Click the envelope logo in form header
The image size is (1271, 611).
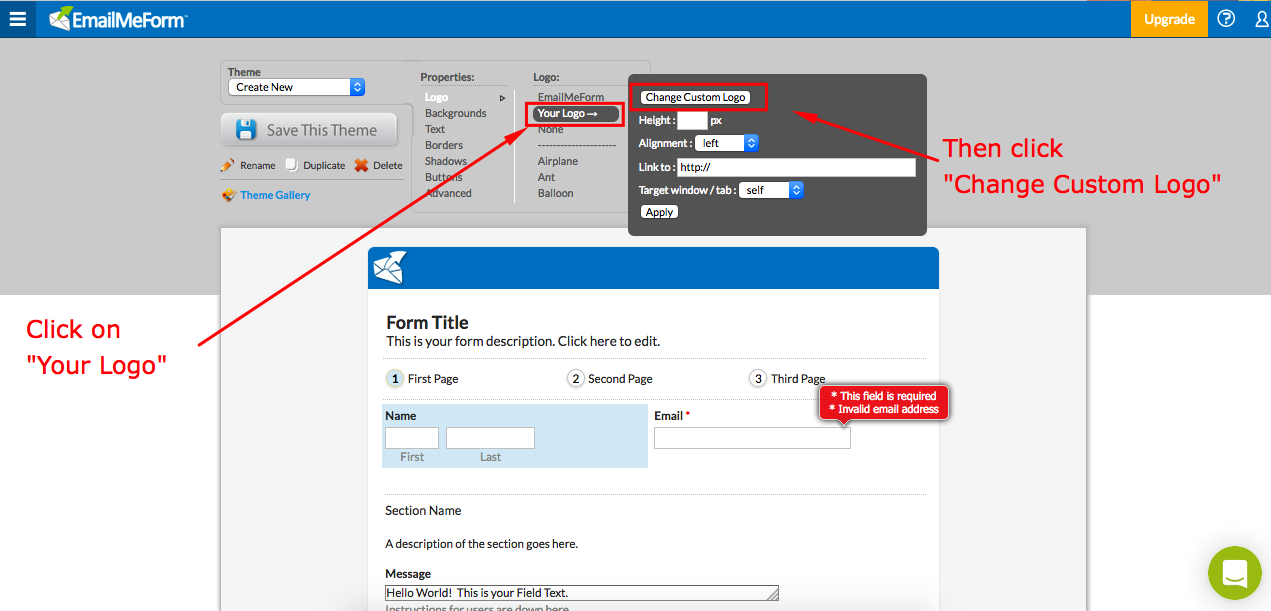[x=389, y=268]
